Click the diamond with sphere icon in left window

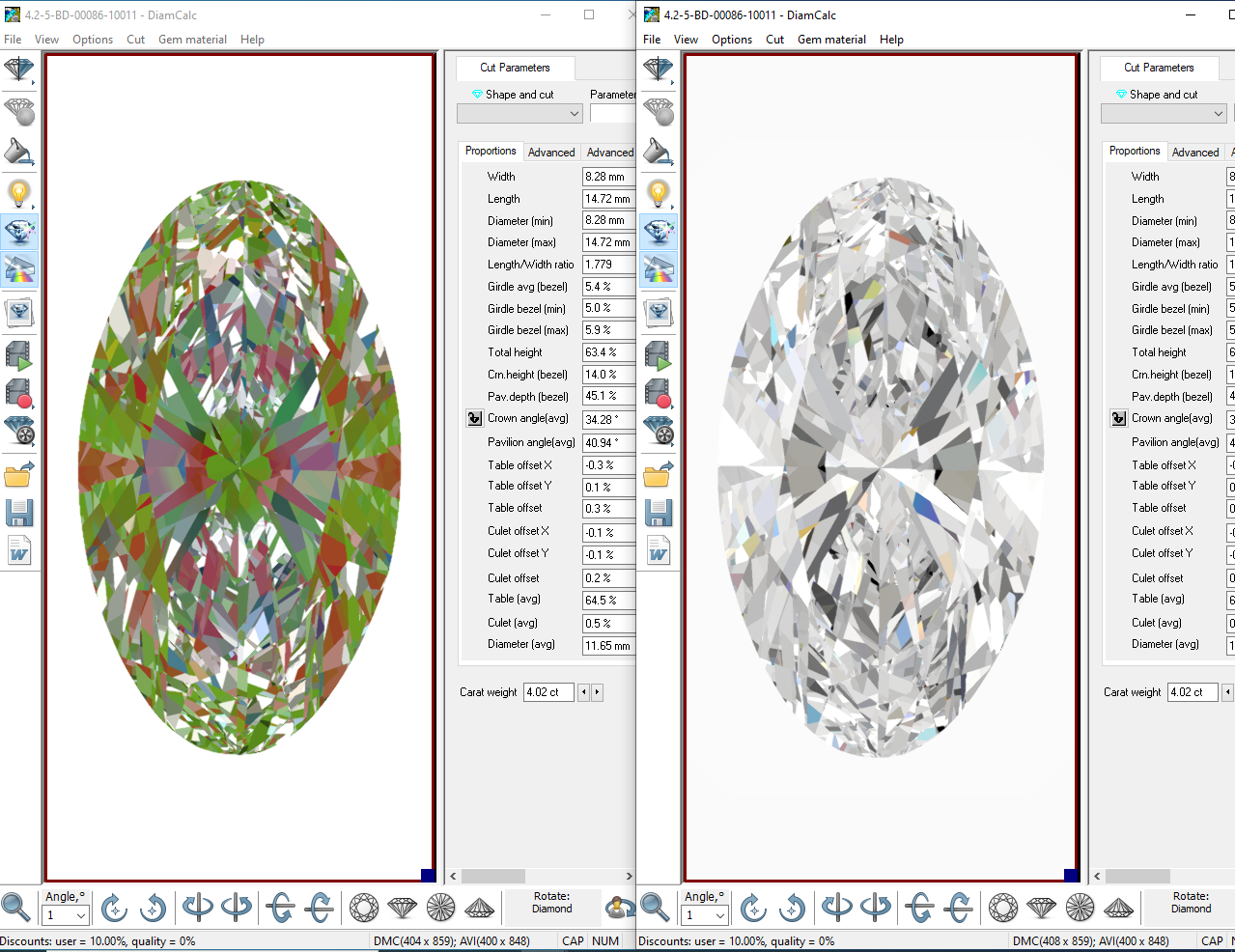(19, 111)
